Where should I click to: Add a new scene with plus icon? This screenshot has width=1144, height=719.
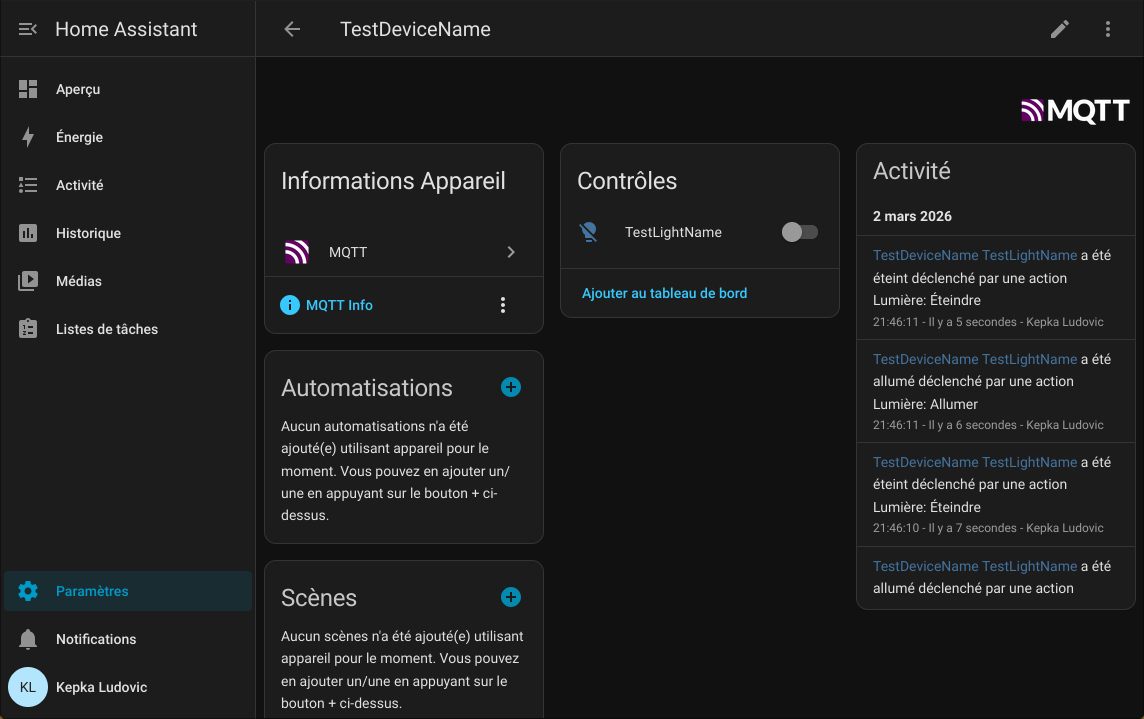pos(511,597)
